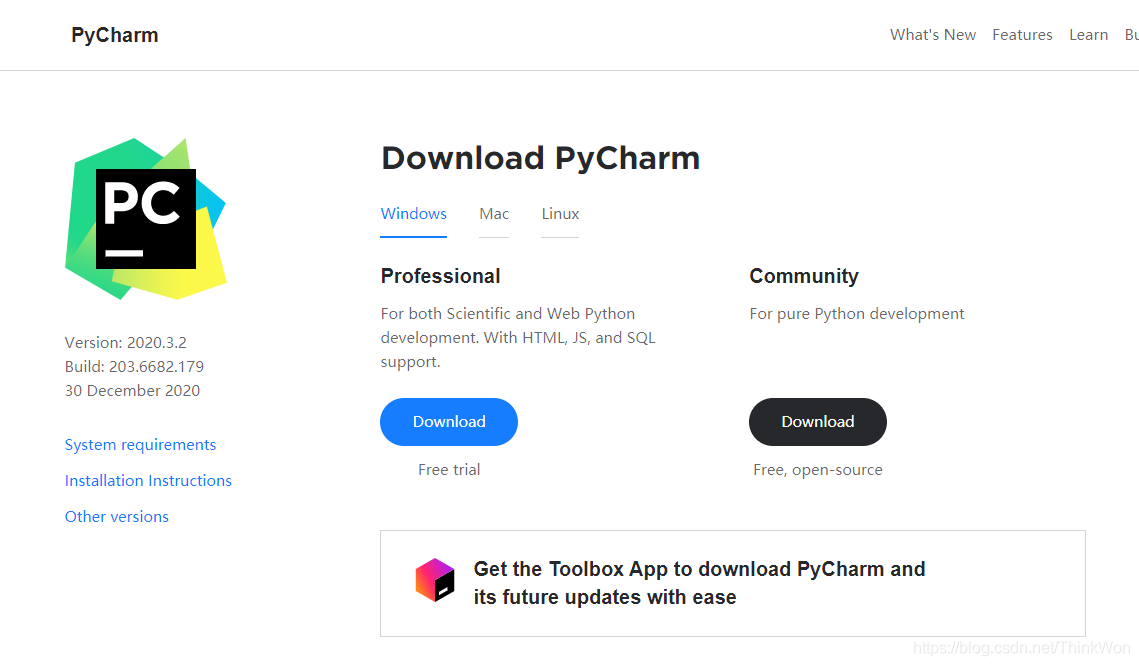1139x666 pixels.
Task: Open the What's New page
Action: tap(932, 34)
